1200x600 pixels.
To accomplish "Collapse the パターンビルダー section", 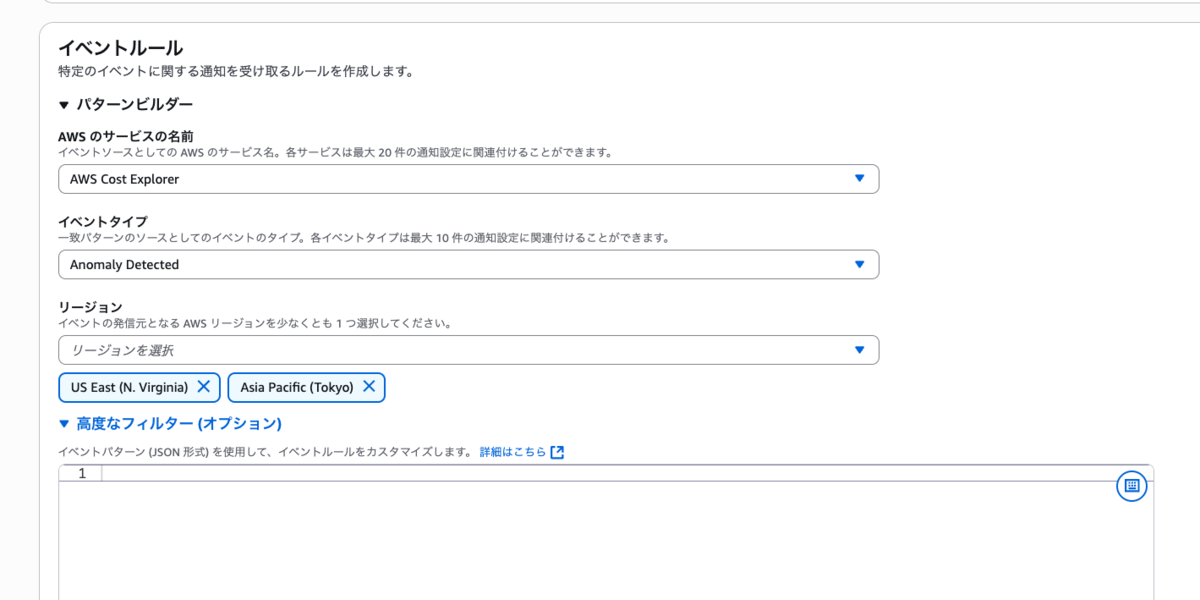I will tap(125, 104).
